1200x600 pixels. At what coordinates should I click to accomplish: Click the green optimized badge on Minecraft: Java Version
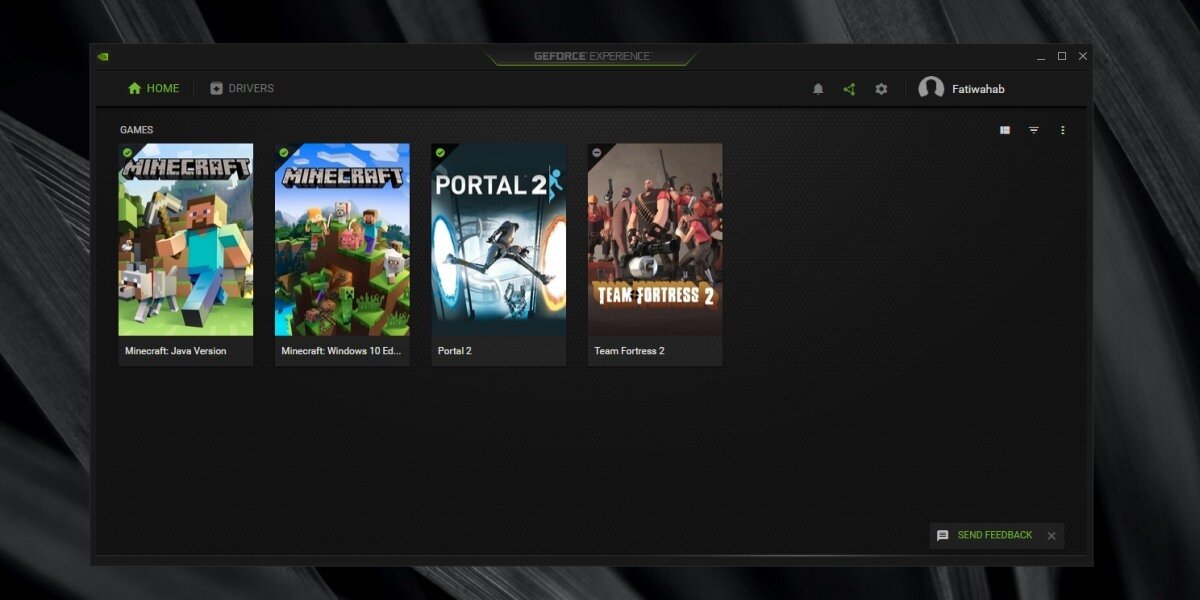pyautogui.click(x=128, y=151)
